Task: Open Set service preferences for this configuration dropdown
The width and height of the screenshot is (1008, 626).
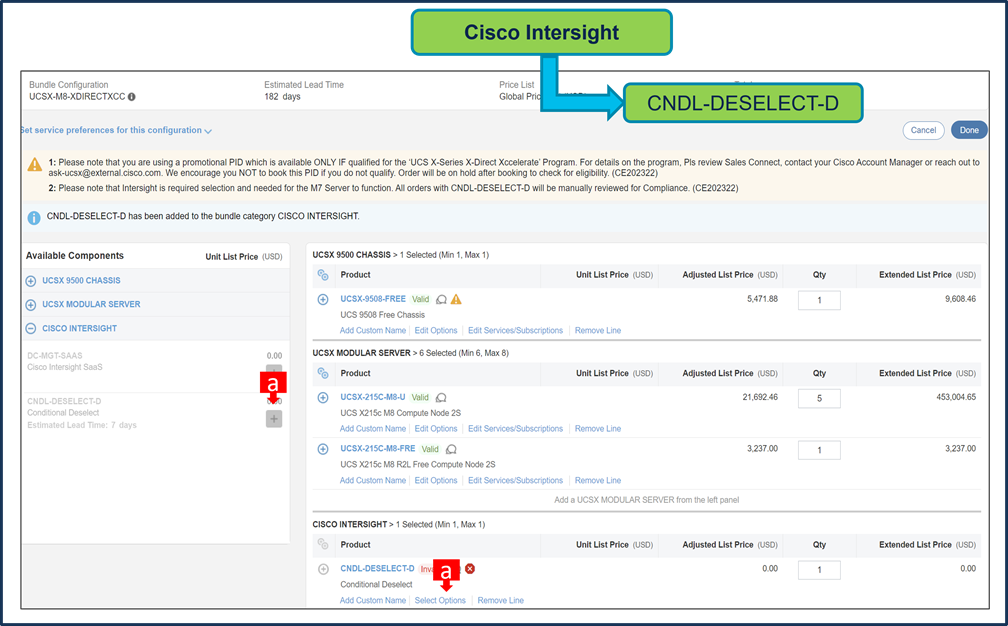Action: tap(116, 130)
